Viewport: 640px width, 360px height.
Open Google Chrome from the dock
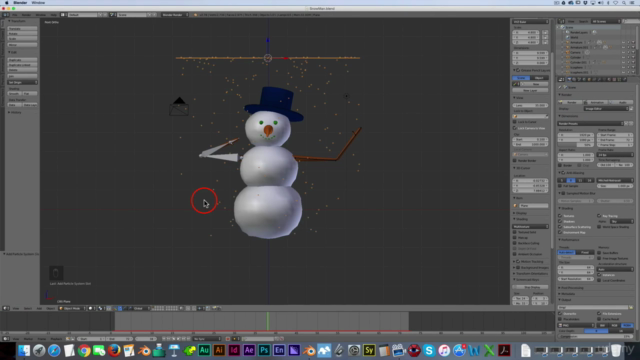point(84,350)
